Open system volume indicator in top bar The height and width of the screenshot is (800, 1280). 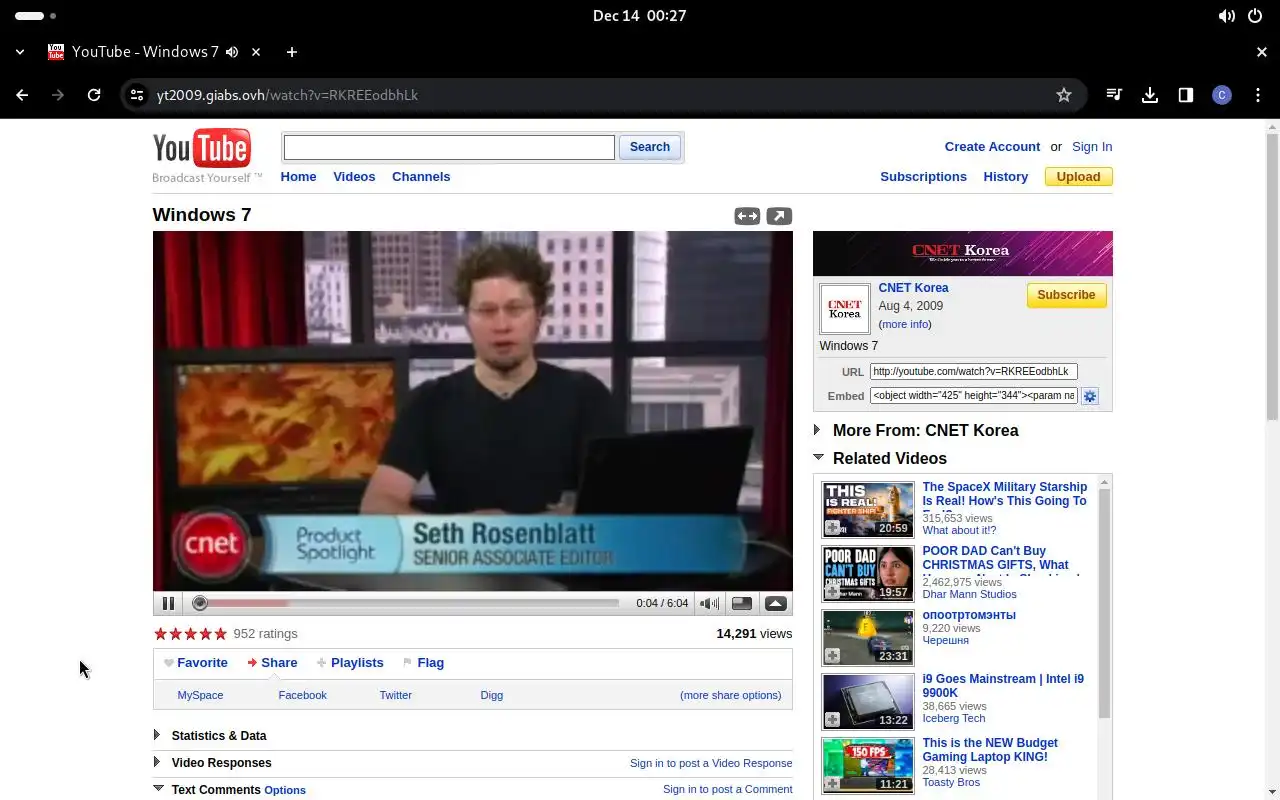click(x=1226, y=16)
